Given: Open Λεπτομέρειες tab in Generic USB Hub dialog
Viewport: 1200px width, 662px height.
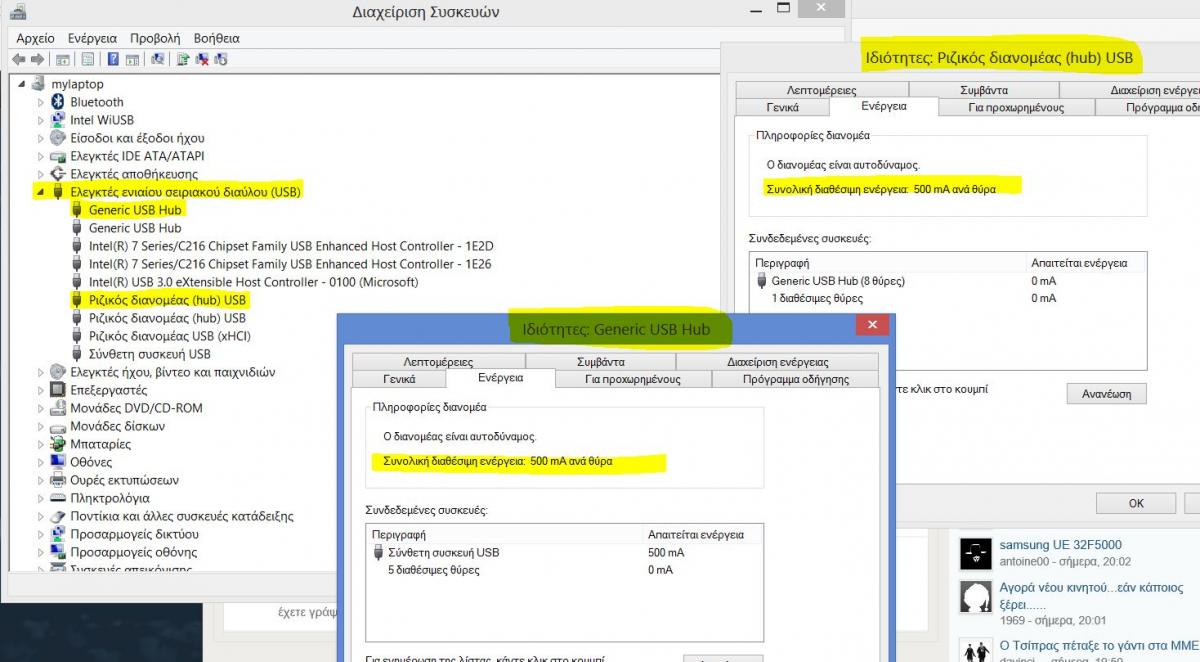Looking at the screenshot, I should pos(438,362).
